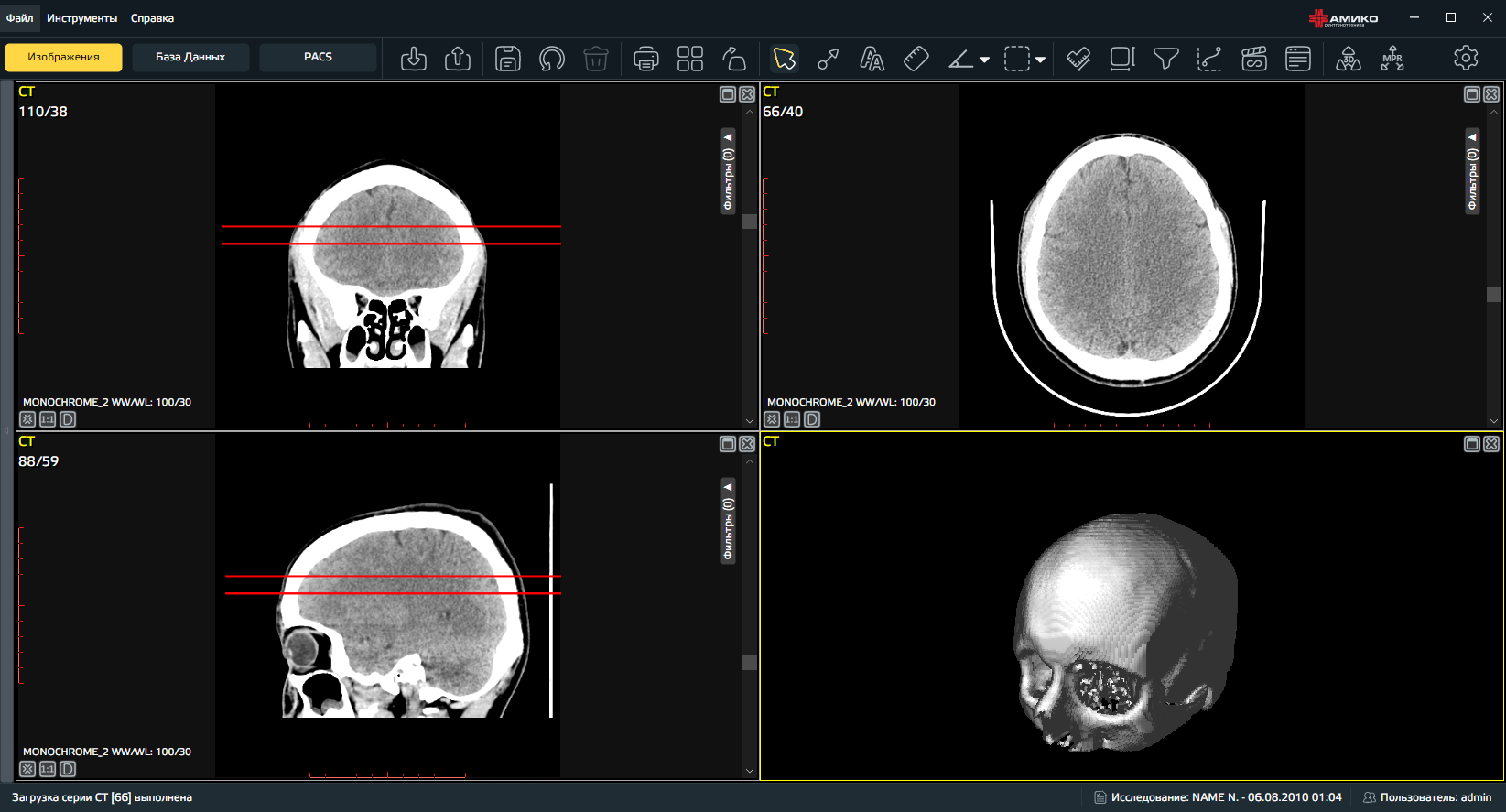Open filters with the funnel icon
Screen dimensions: 1506x812
point(1166,59)
